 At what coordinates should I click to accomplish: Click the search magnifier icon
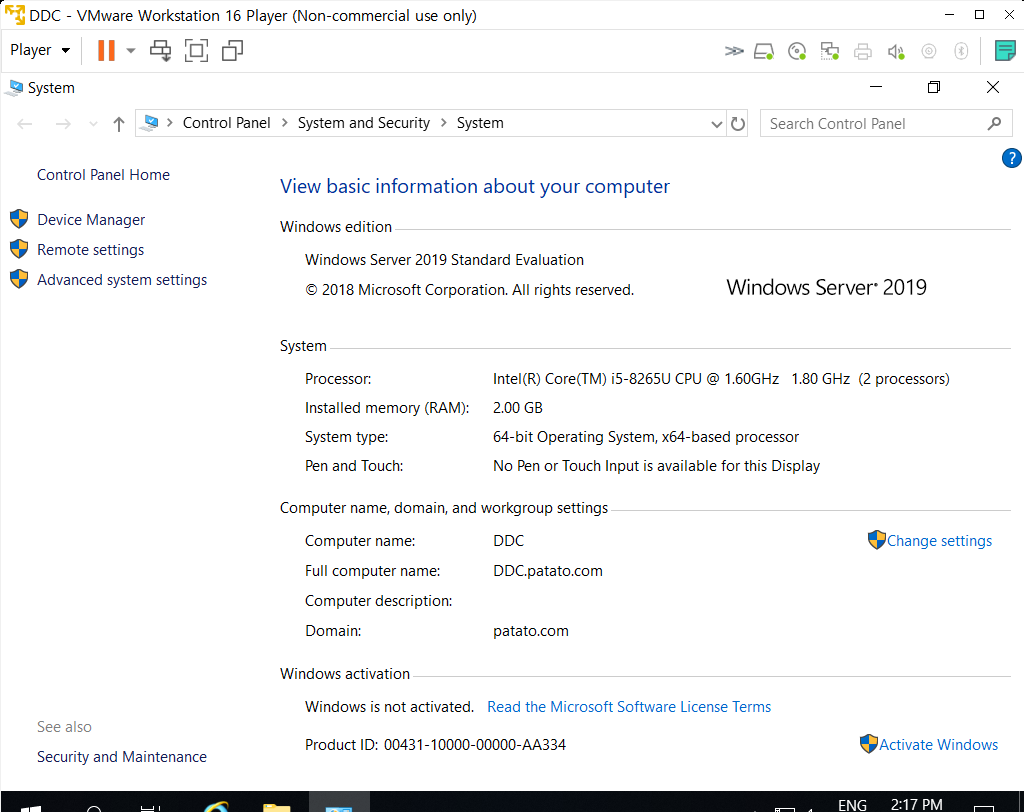995,123
